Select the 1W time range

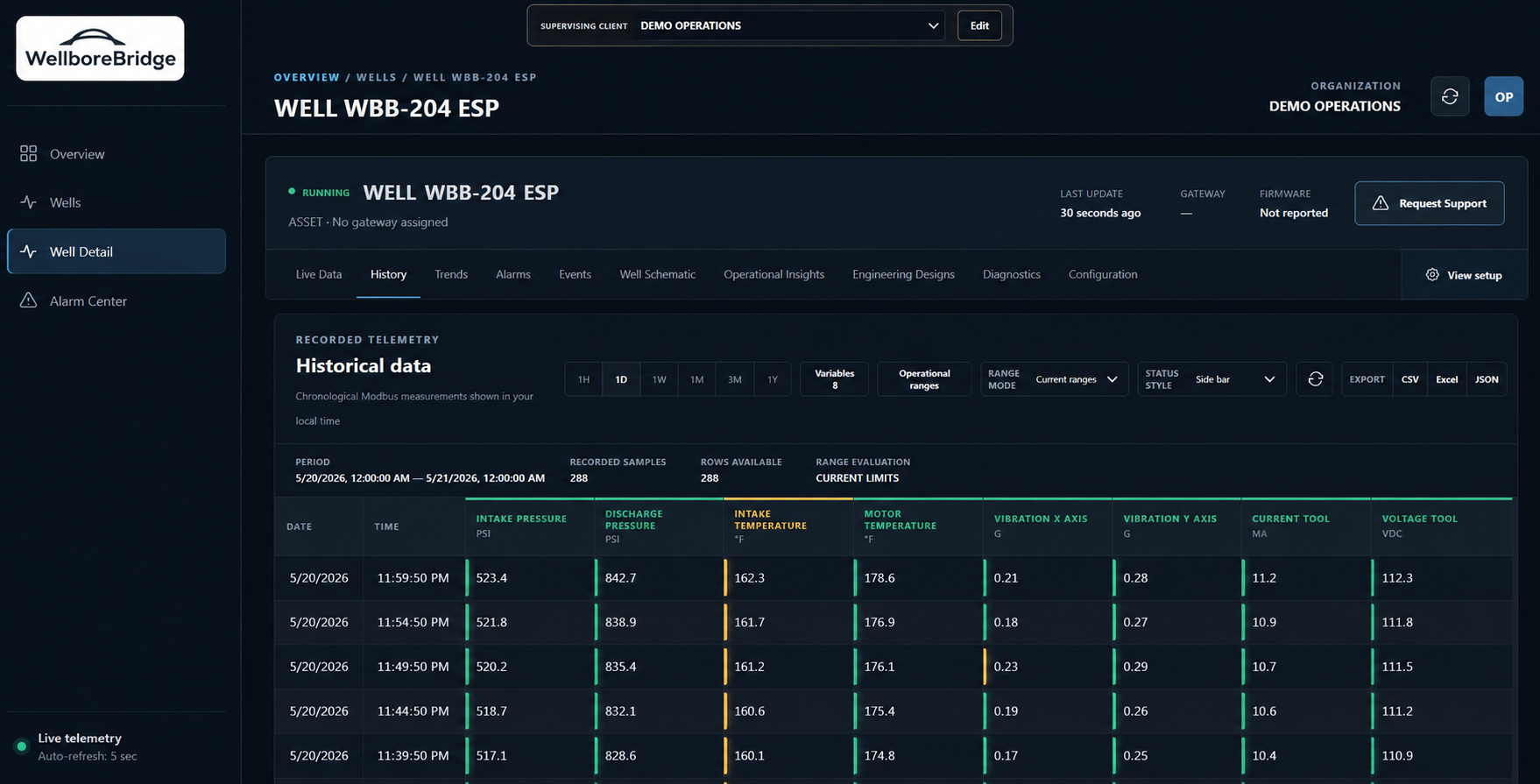[x=659, y=379]
